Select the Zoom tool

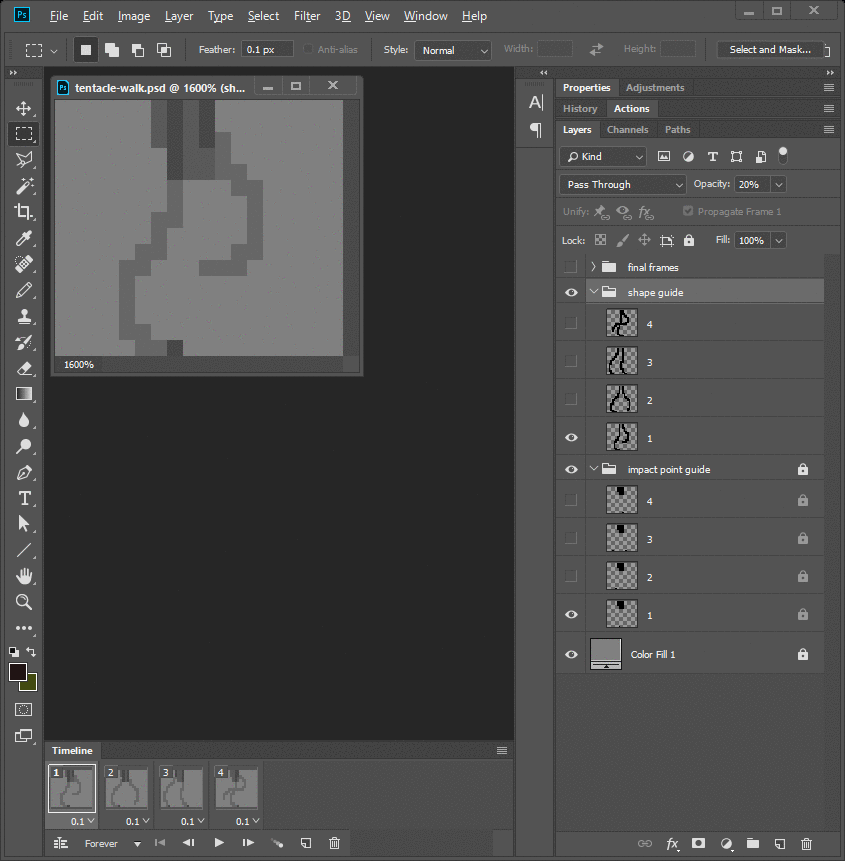tap(24, 602)
